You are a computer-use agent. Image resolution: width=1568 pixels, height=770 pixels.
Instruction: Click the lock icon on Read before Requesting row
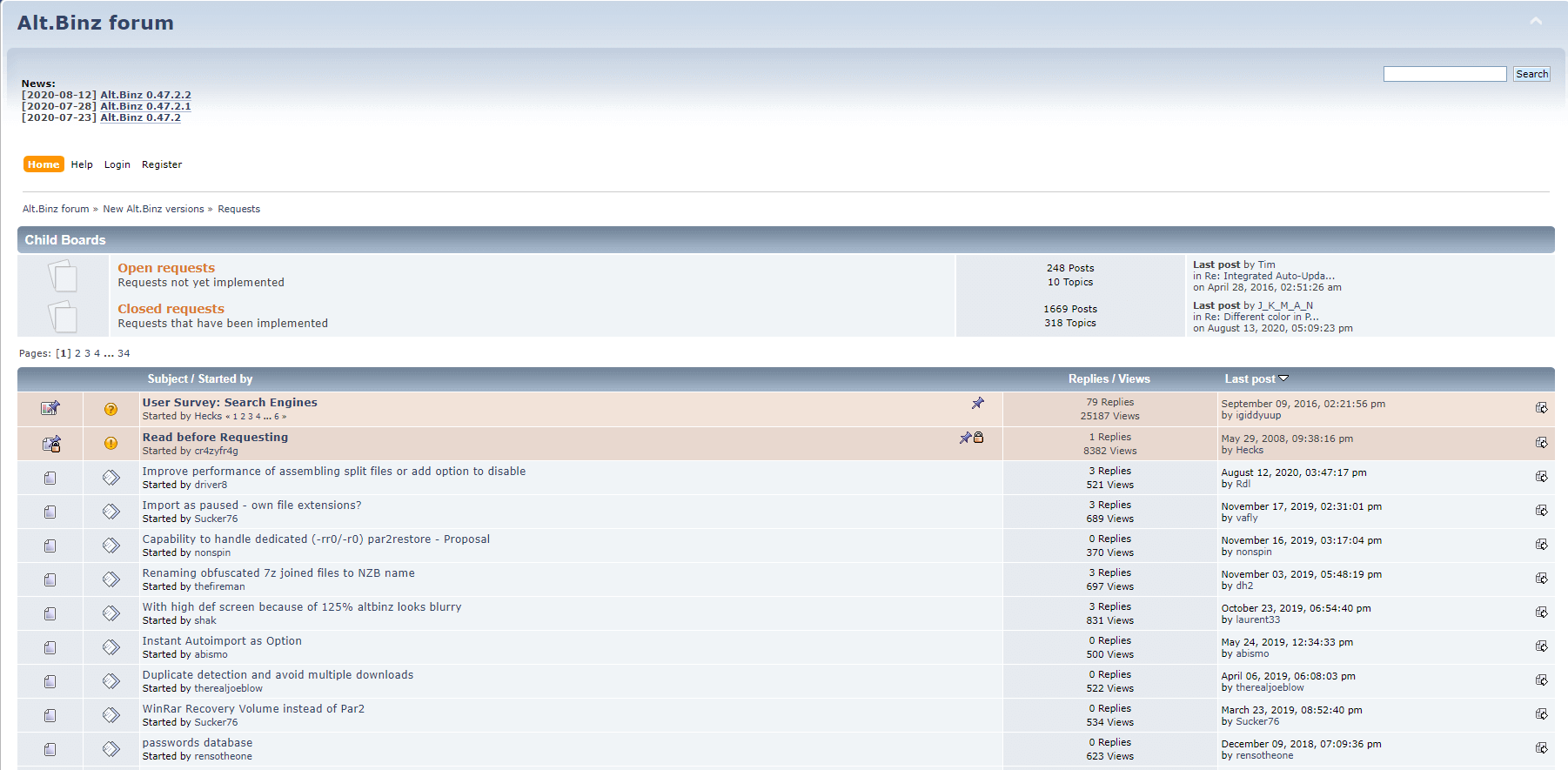(978, 438)
